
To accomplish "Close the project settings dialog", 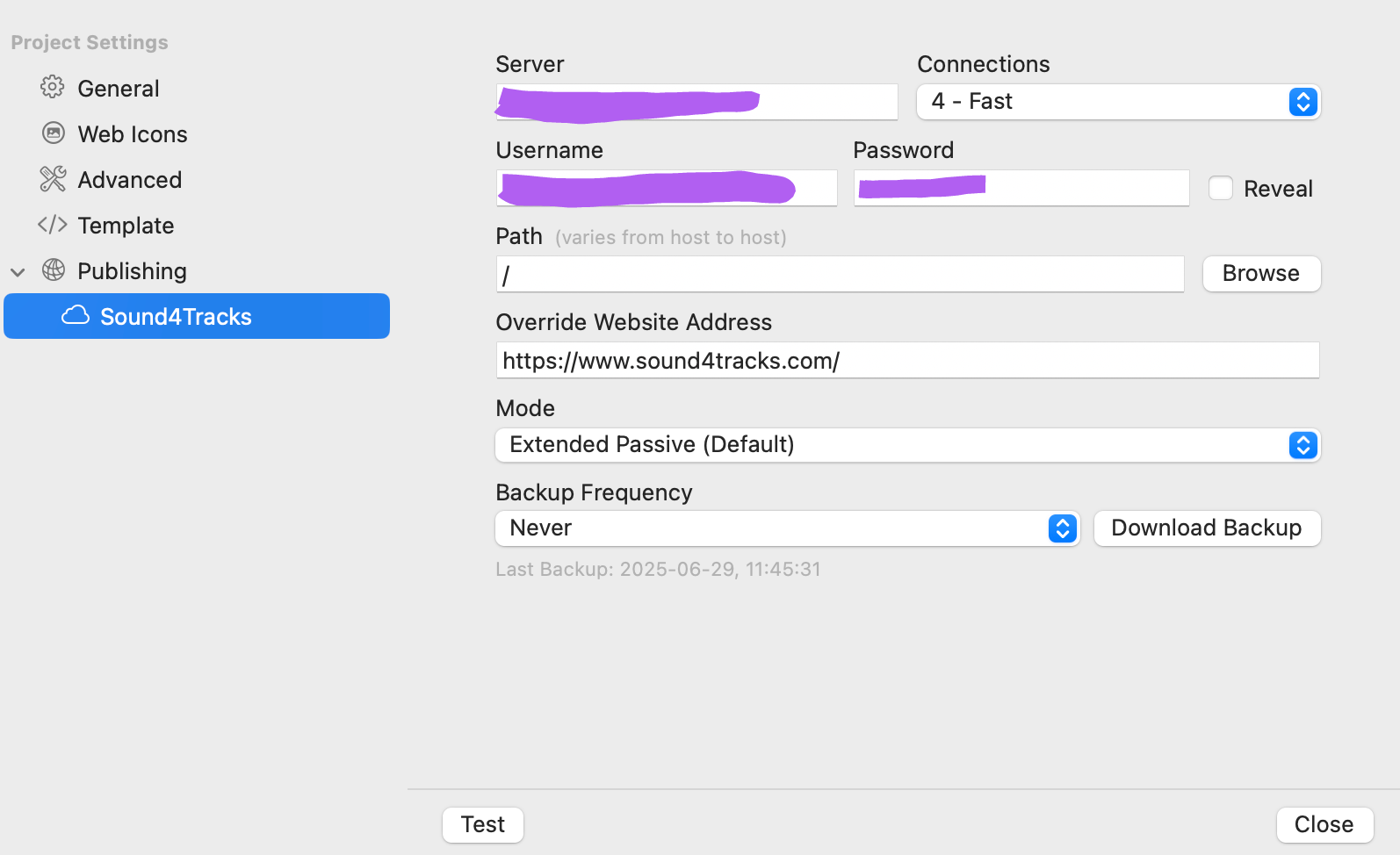I will (x=1324, y=825).
